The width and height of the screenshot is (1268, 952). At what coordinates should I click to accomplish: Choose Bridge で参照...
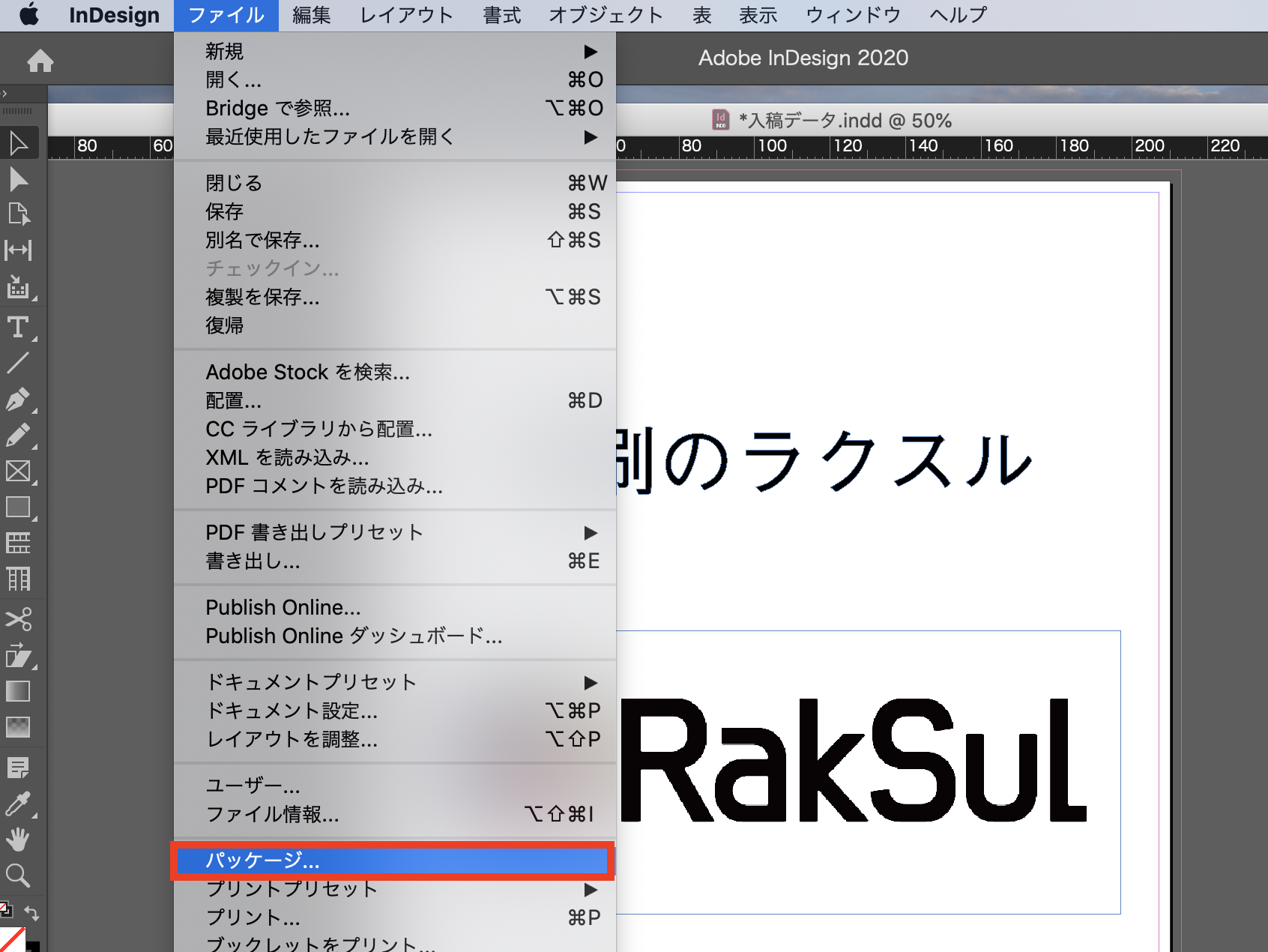[395, 108]
